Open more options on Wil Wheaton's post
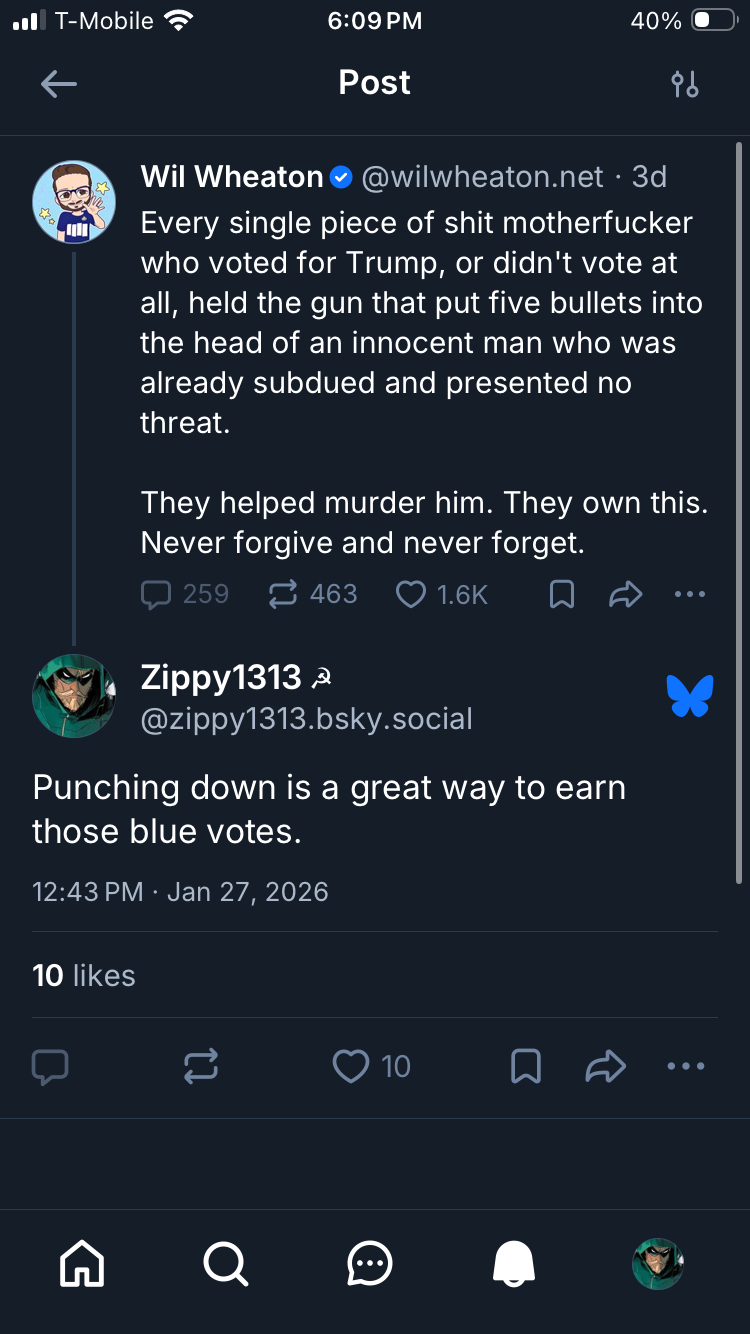 [x=690, y=595]
